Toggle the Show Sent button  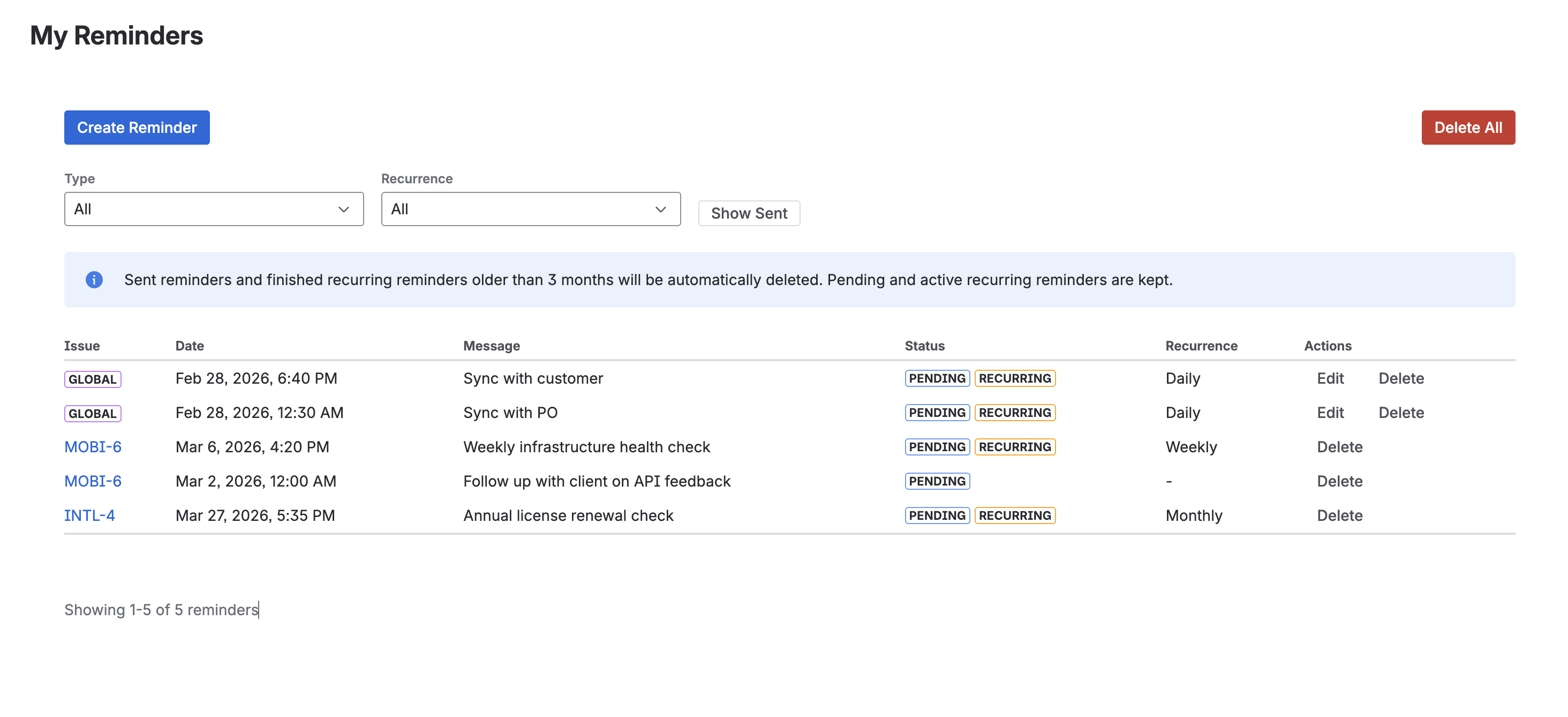coord(748,213)
